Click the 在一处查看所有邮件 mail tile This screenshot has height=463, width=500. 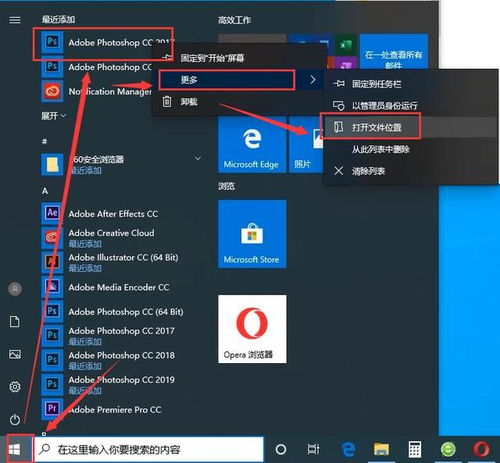click(394, 52)
